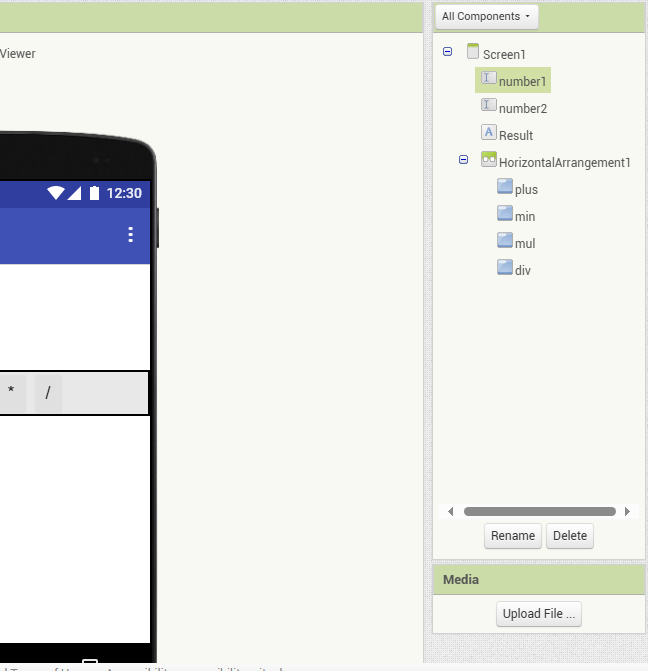
Task: Open the phone preview three-dot menu
Action: 130,234
